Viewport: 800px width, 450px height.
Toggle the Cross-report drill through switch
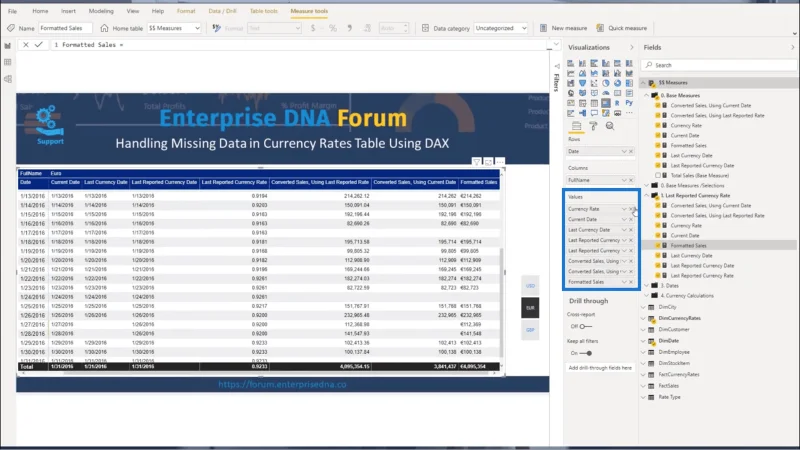click(x=586, y=327)
